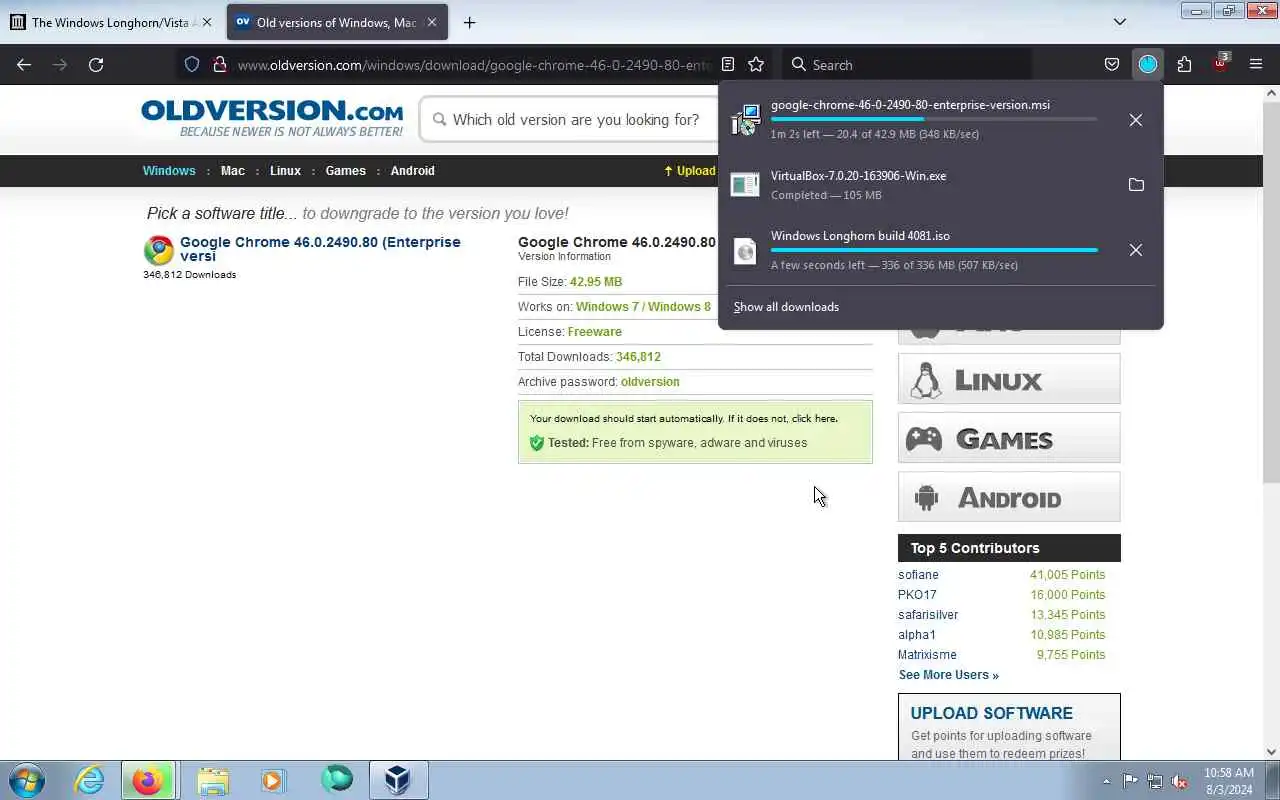Select the Mac nav menu item
The image size is (1280, 800).
233,171
